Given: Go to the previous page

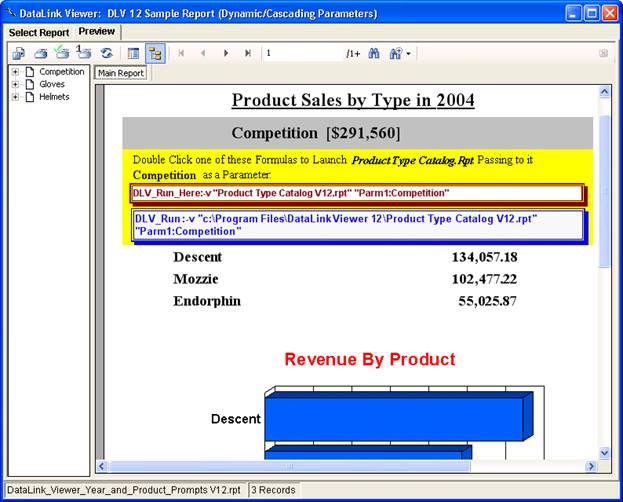Looking at the screenshot, I should click(x=203, y=53).
